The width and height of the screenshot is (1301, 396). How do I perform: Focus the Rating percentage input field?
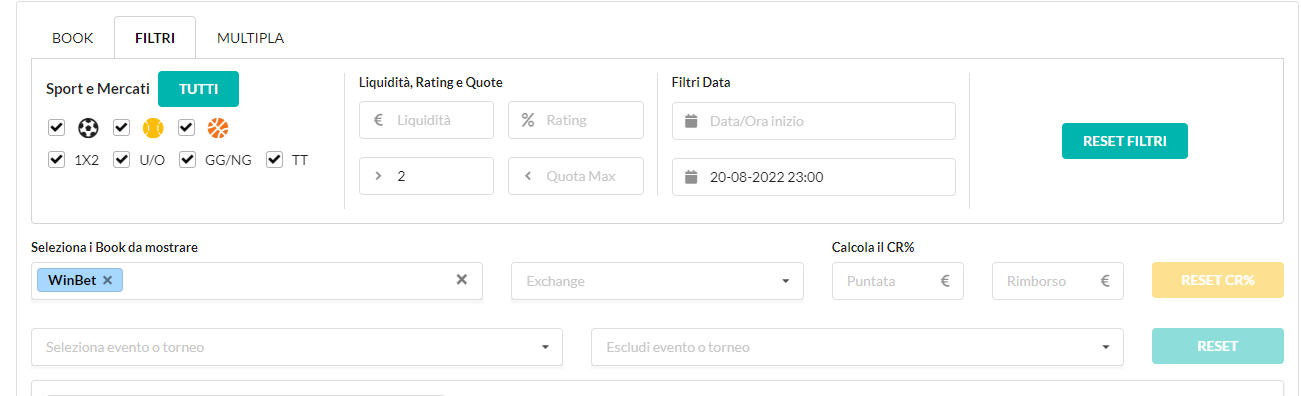coord(576,120)
